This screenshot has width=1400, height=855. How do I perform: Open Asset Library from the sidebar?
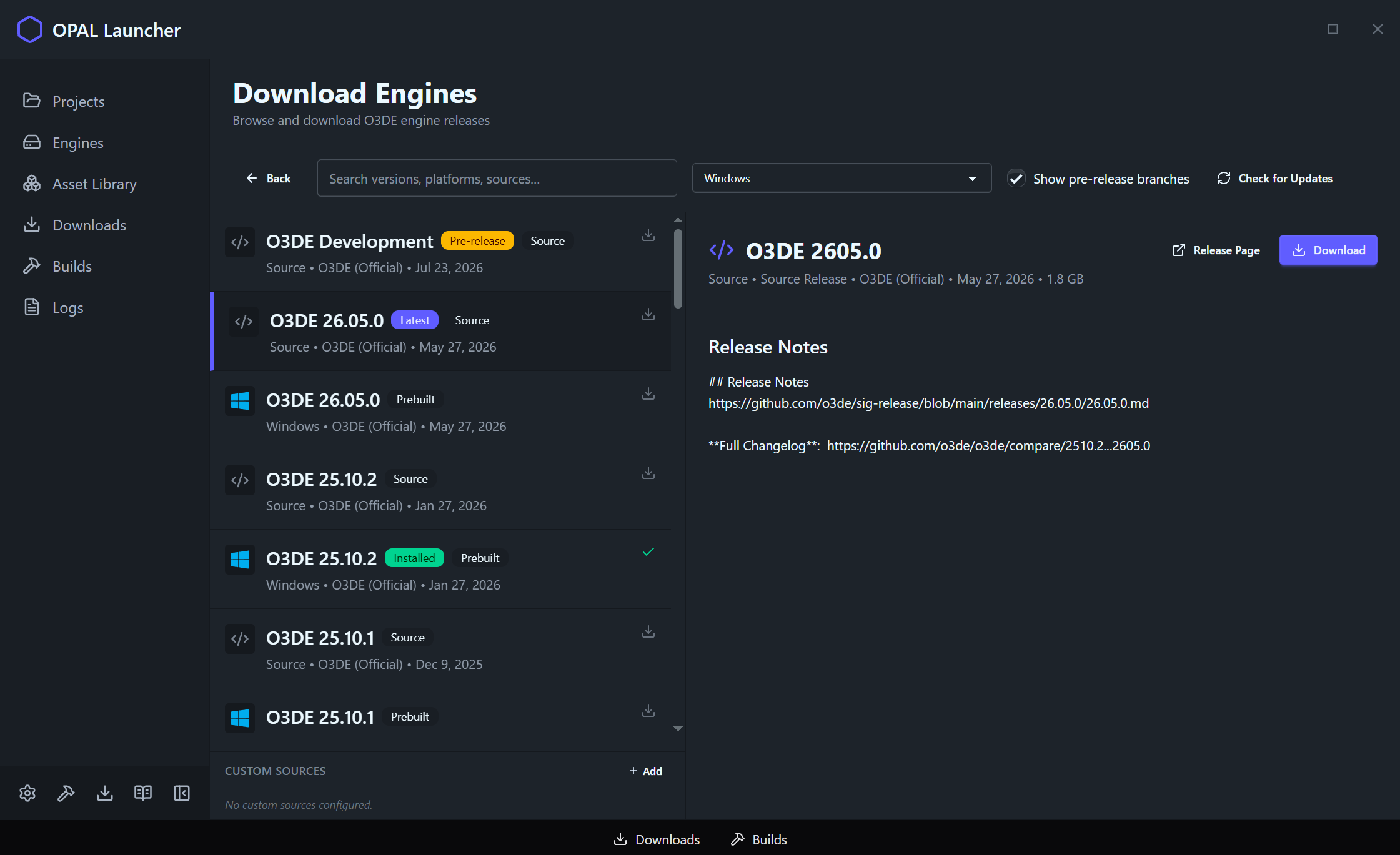(x=79, y=184)
